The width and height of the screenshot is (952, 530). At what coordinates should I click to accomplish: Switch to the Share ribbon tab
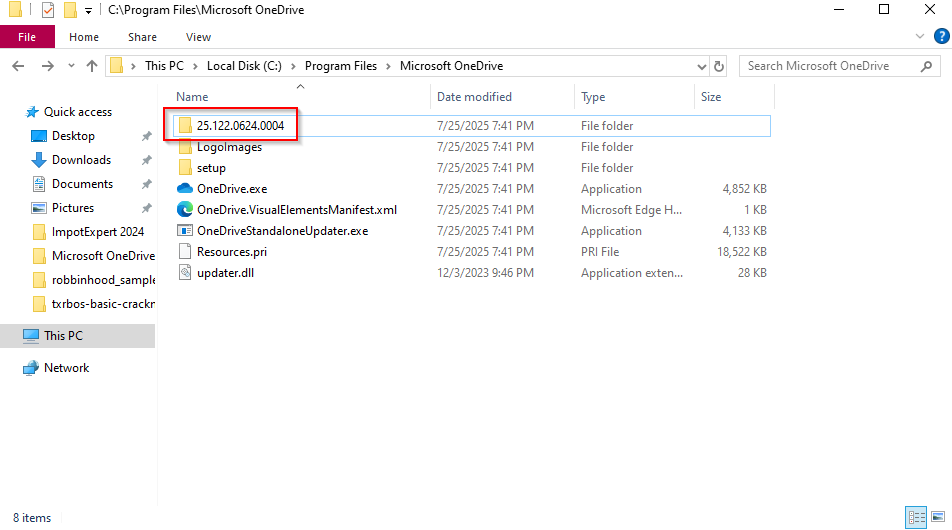pos(142,37)
